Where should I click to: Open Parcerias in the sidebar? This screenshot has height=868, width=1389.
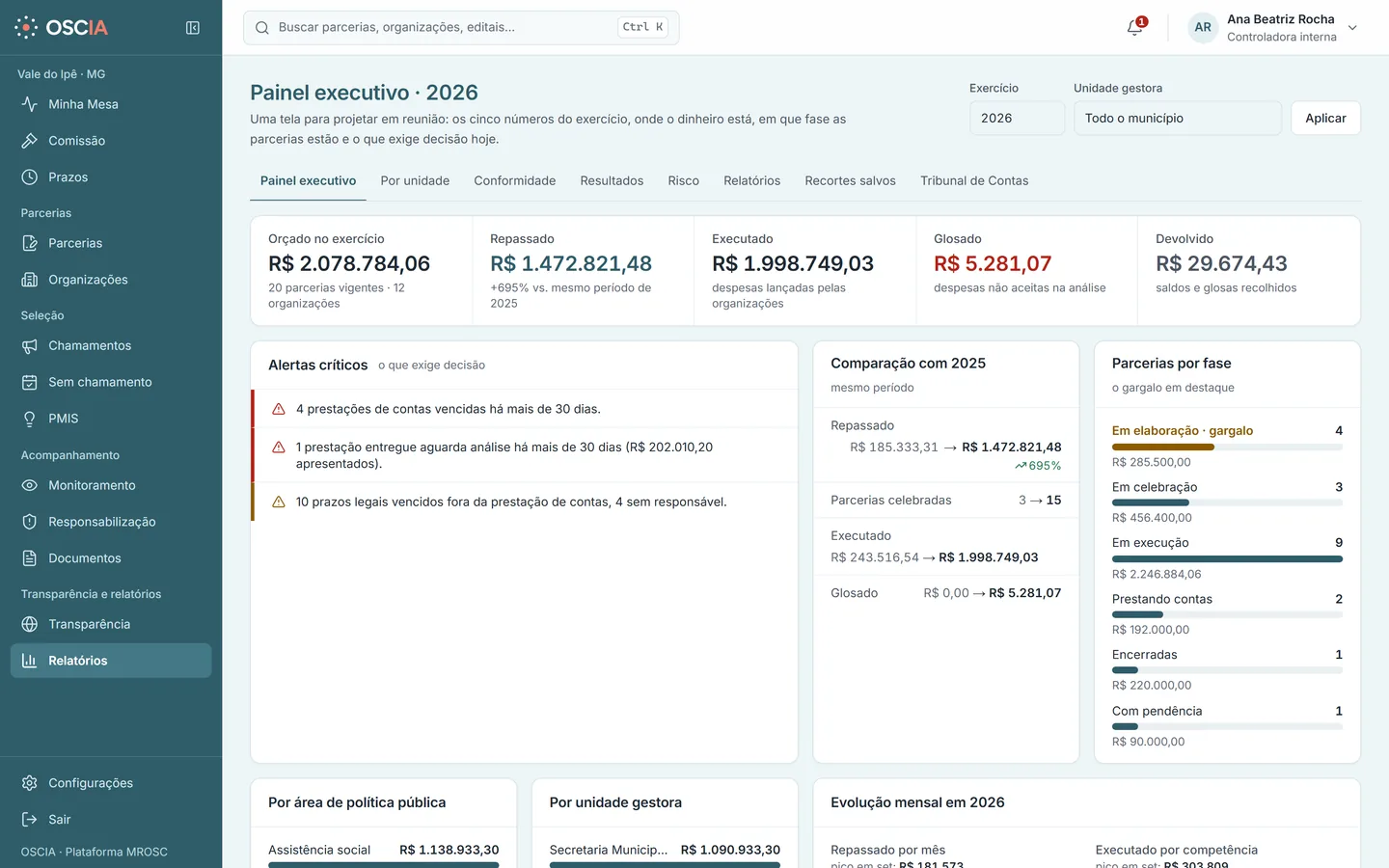click(111, 243)
